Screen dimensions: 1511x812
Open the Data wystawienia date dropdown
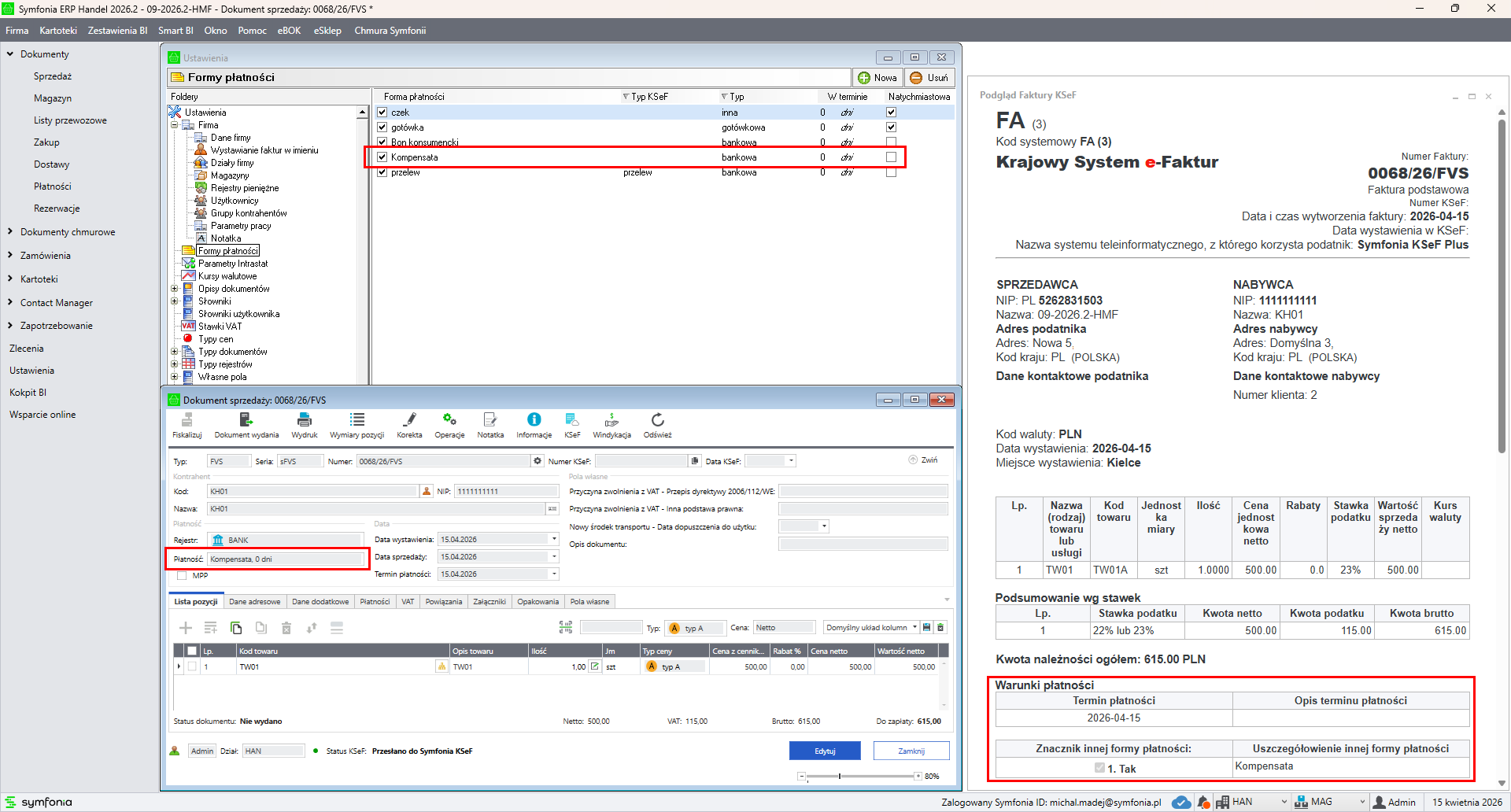pyautogui.click(x=554, y=540)
